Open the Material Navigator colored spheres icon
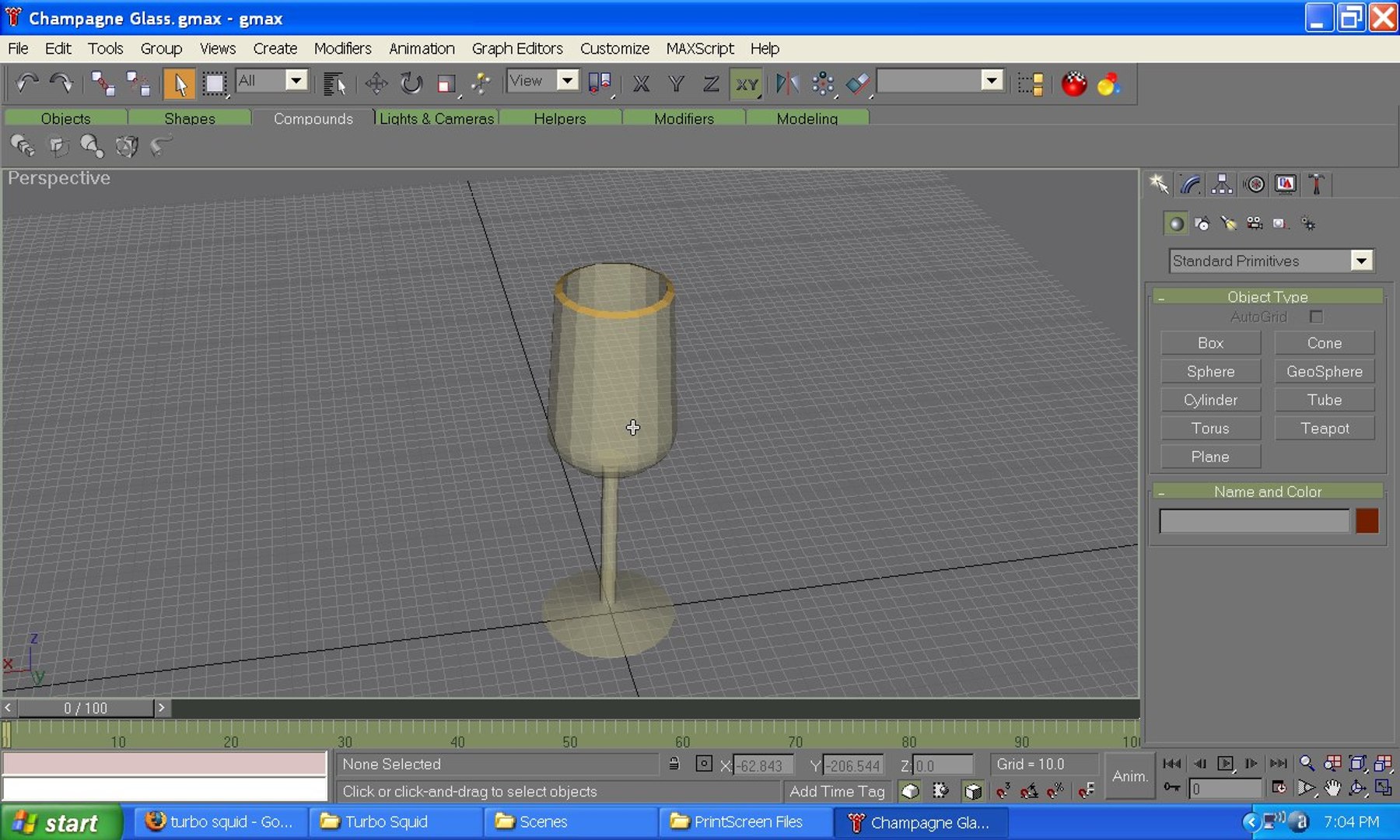 (x=1109, y=83)
